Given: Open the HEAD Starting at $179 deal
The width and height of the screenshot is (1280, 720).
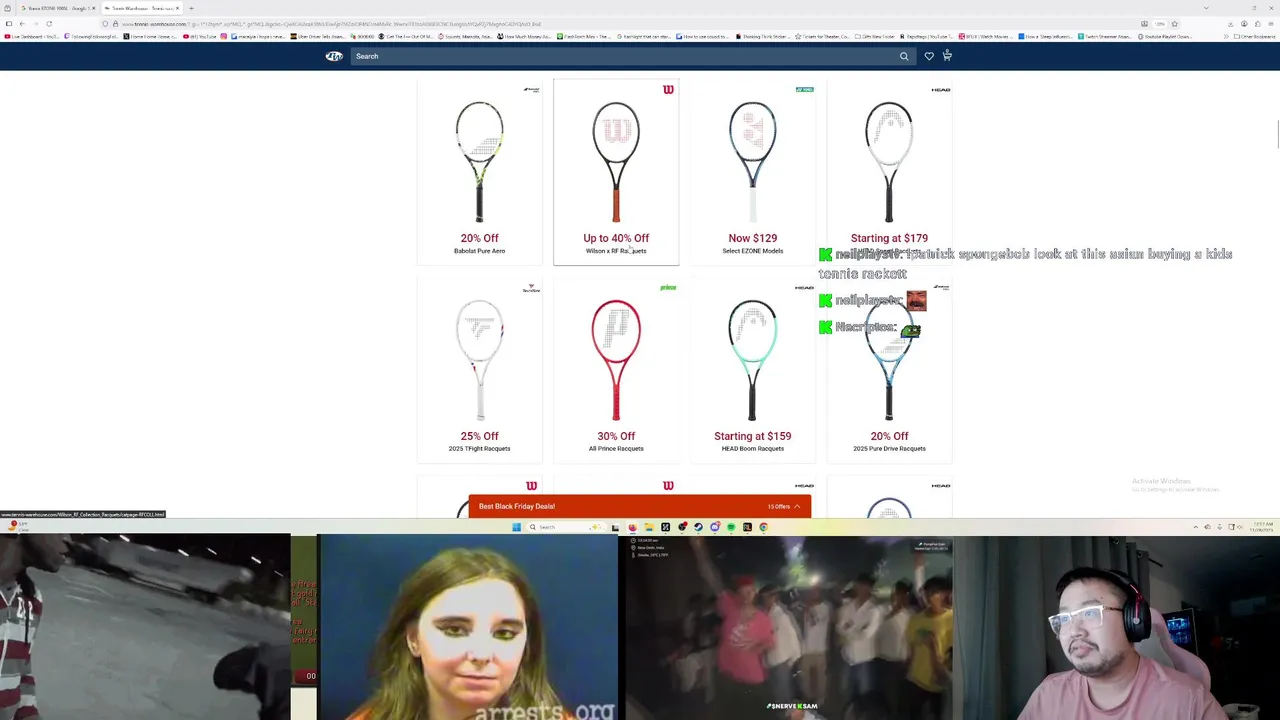Looking at the screenshot, I should coord(889,172).
